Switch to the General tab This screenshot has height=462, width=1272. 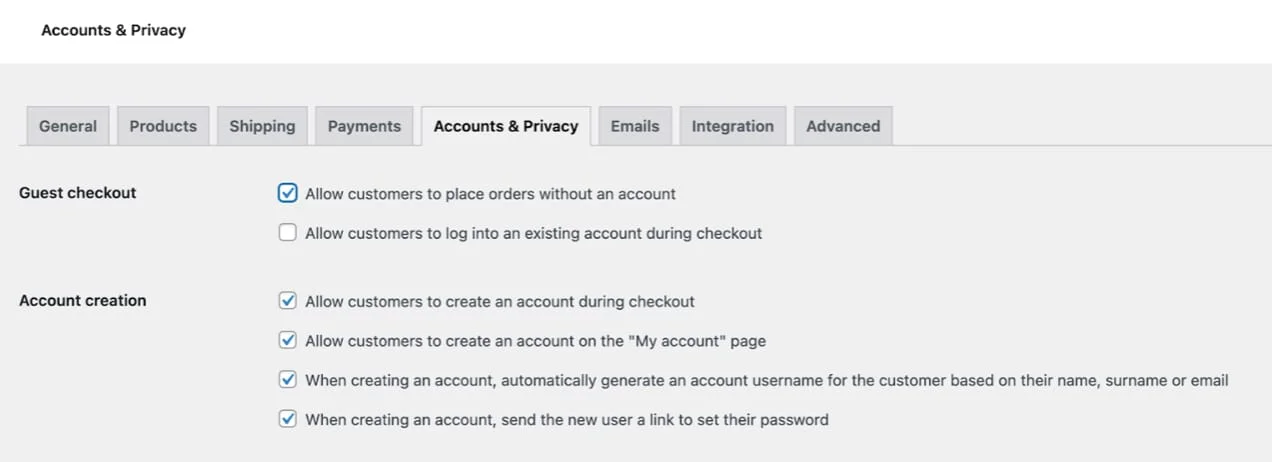coord(68,126)
